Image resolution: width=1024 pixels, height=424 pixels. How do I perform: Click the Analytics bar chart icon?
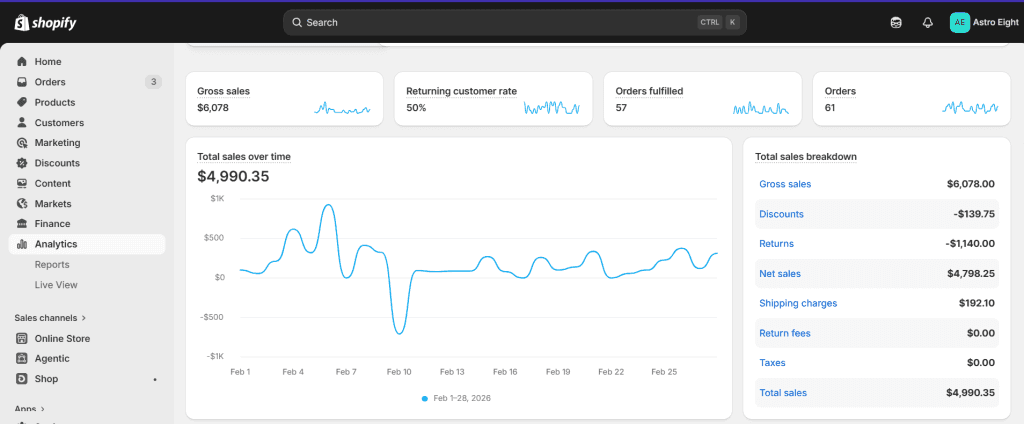(22, 244)
